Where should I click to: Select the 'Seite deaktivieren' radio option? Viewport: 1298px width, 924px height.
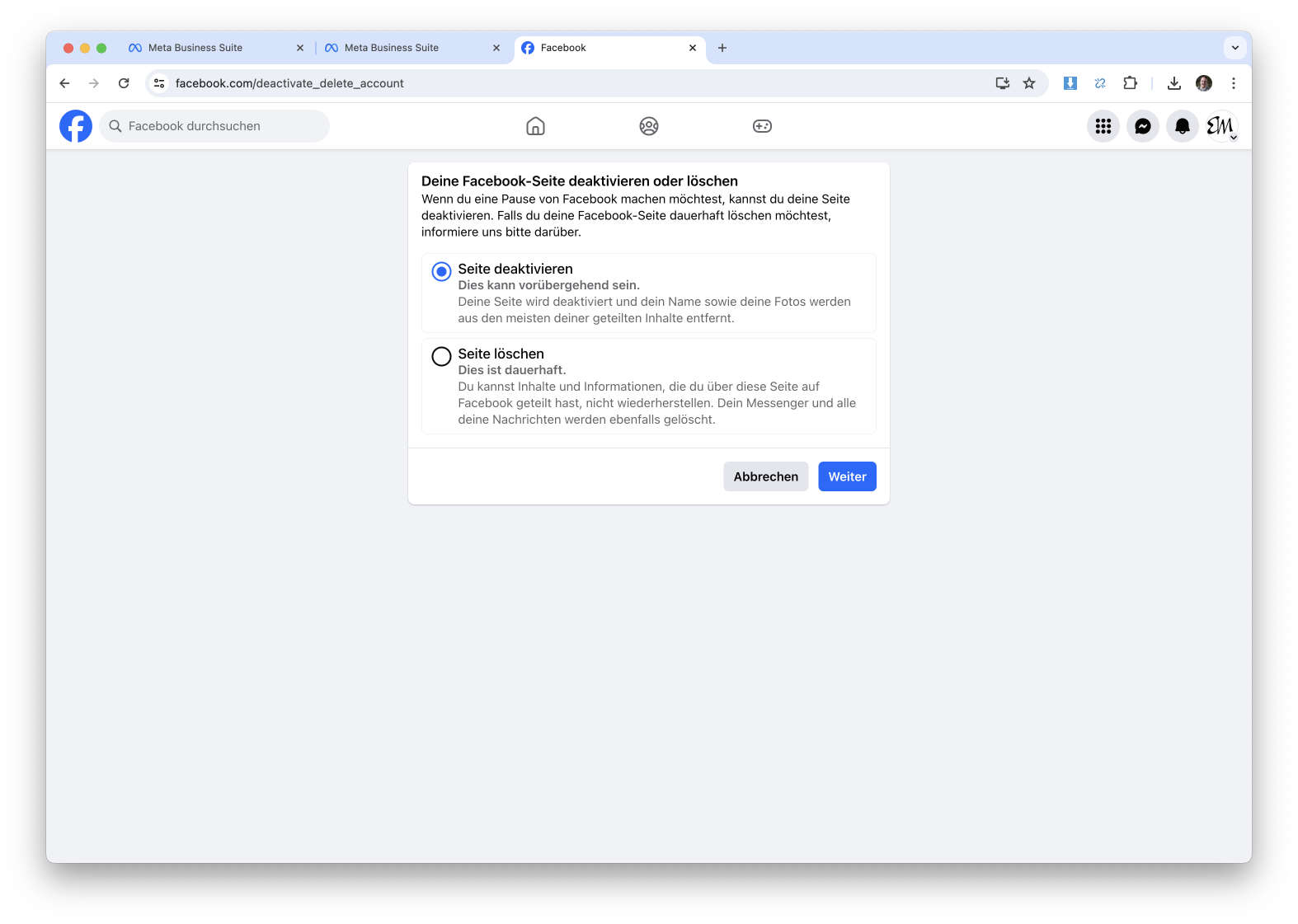442,271
